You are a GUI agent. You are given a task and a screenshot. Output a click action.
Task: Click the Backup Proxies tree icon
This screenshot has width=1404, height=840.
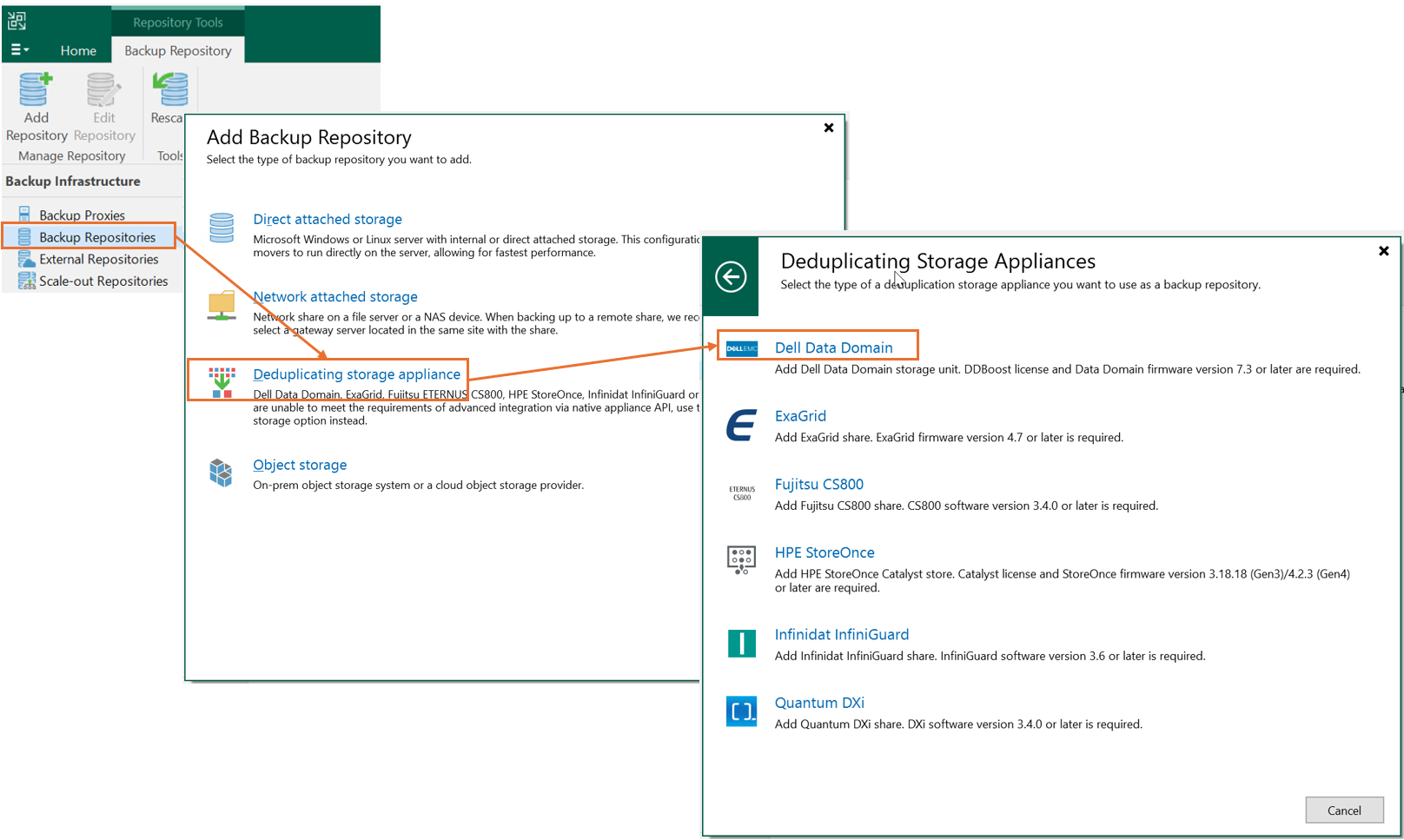[25, 214]
